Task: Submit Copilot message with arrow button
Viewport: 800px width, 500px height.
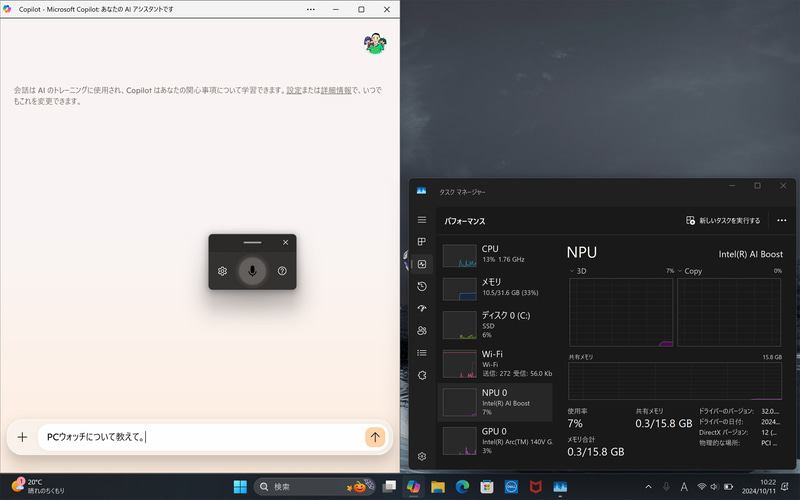Action: pos(375,437)
